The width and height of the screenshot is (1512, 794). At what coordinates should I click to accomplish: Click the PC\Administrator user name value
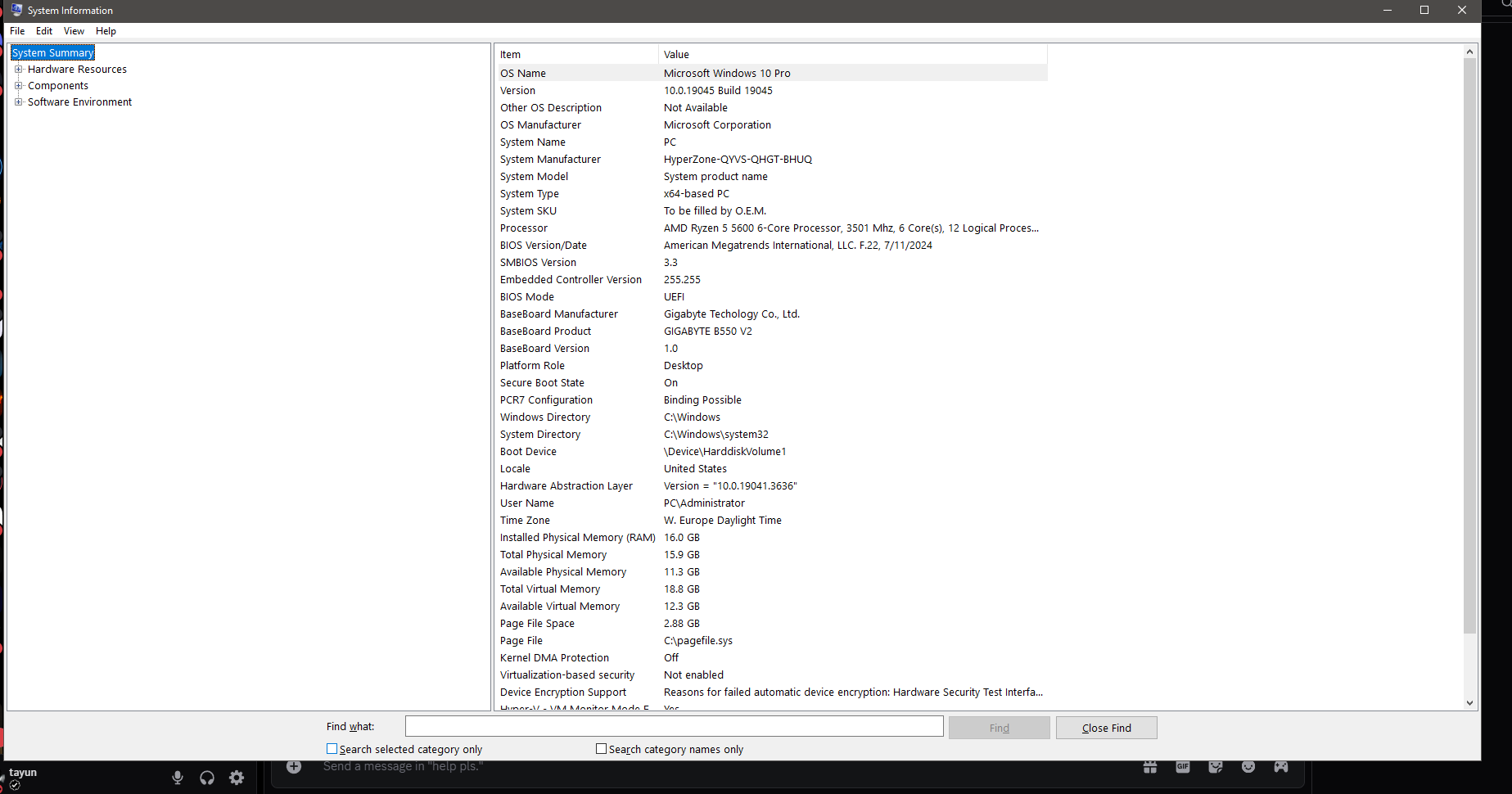[x=704, y=503]
